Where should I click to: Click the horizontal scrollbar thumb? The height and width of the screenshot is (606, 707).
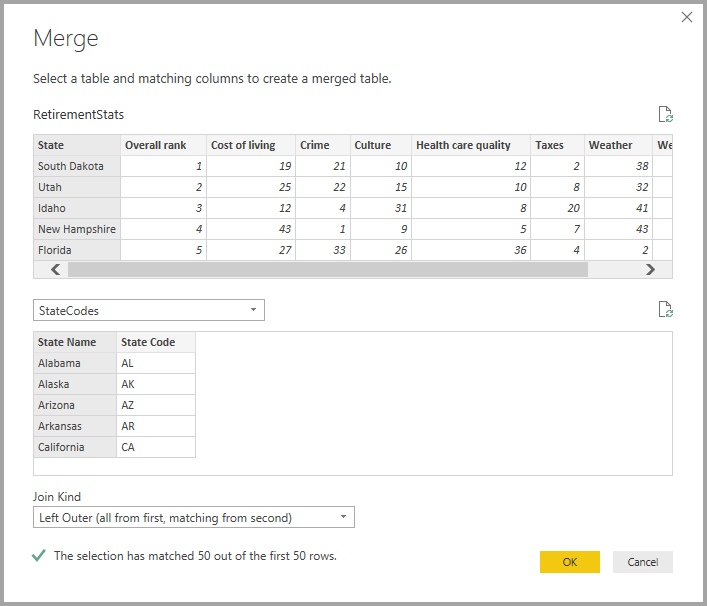[328, 270]
